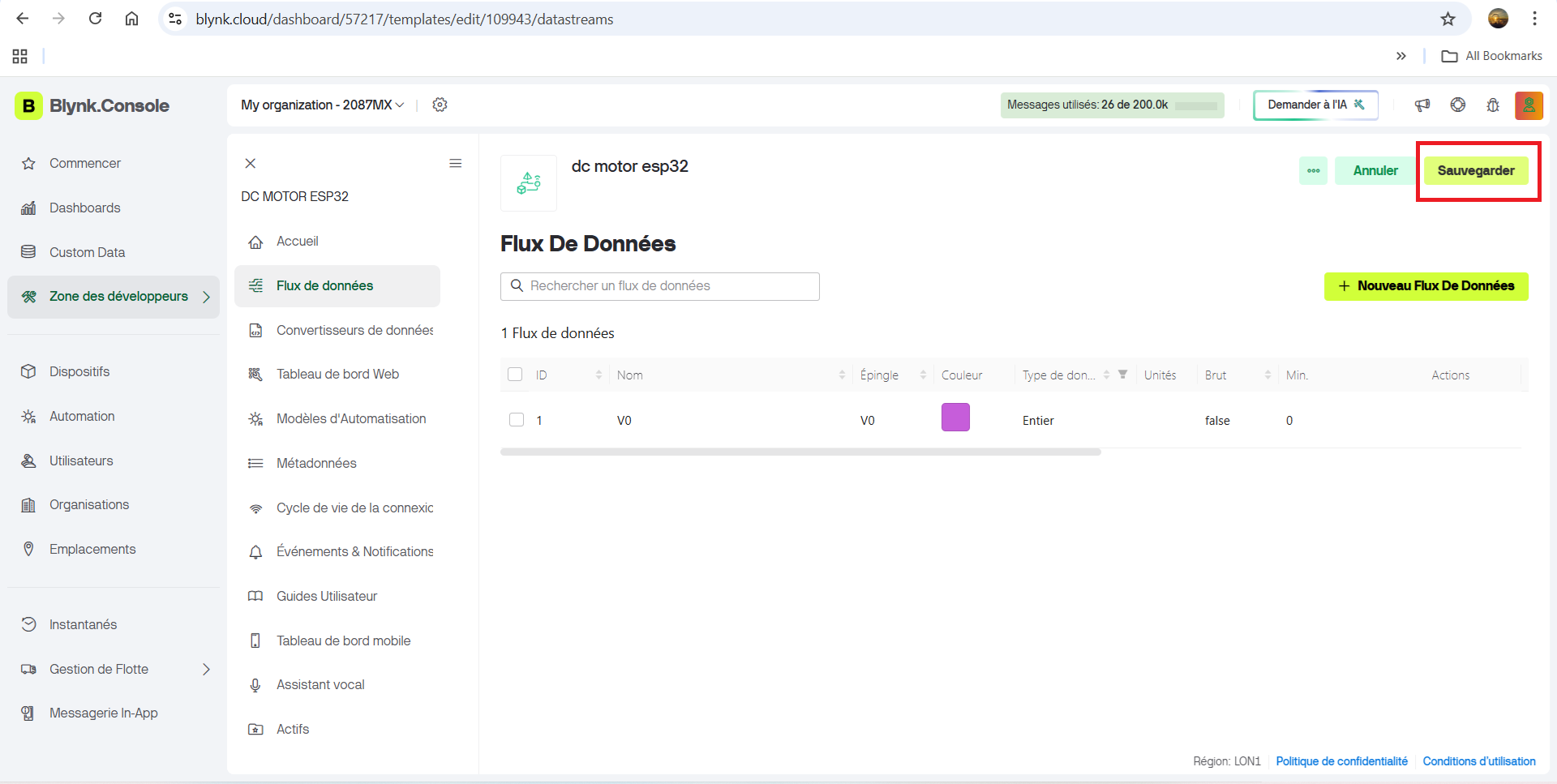Toggle the select-all datastreams checkbox

pyautogui.click(x=515, y=375)
